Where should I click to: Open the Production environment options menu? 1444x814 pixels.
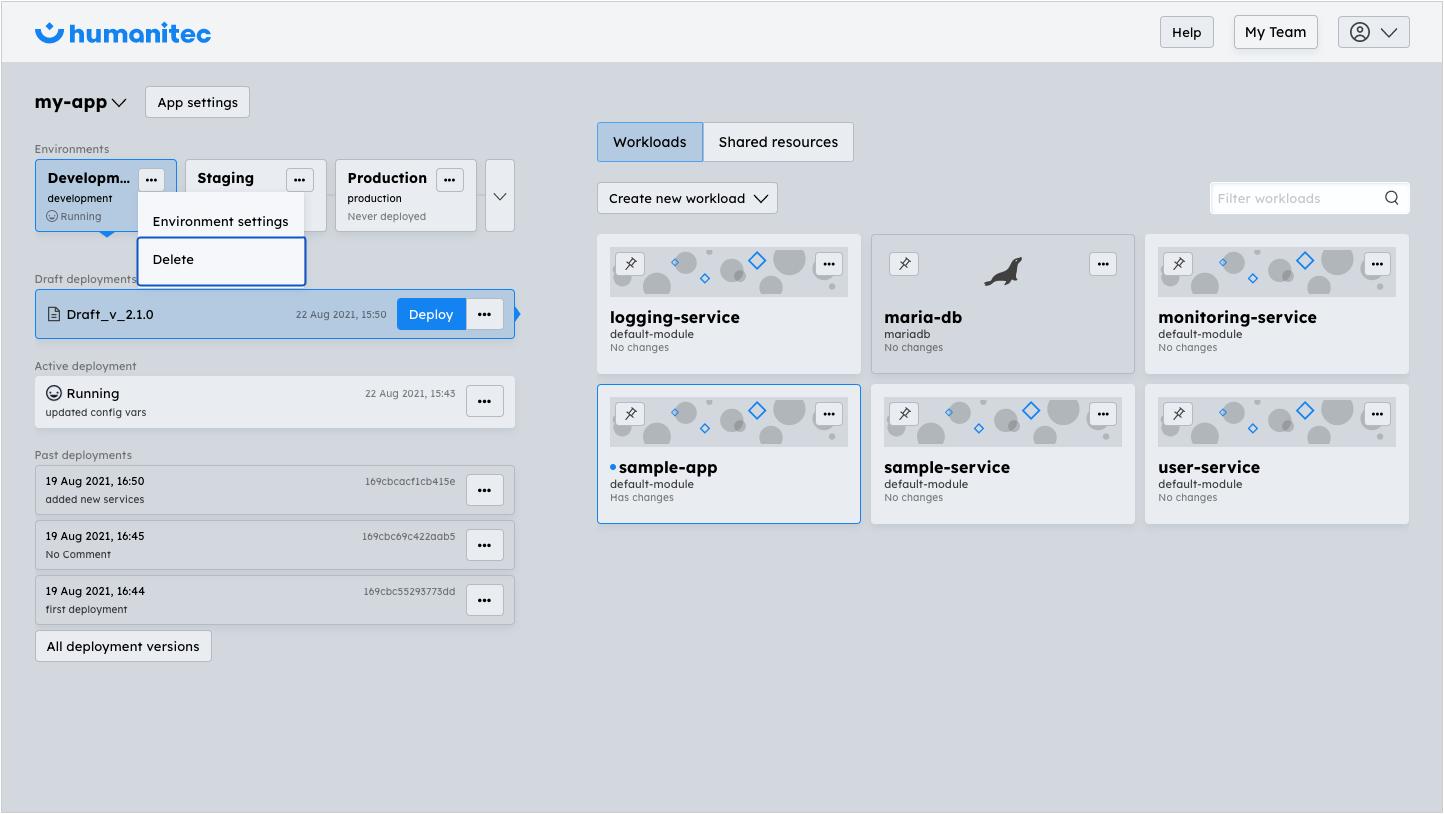pyautogui.click(x=449, y=180)
